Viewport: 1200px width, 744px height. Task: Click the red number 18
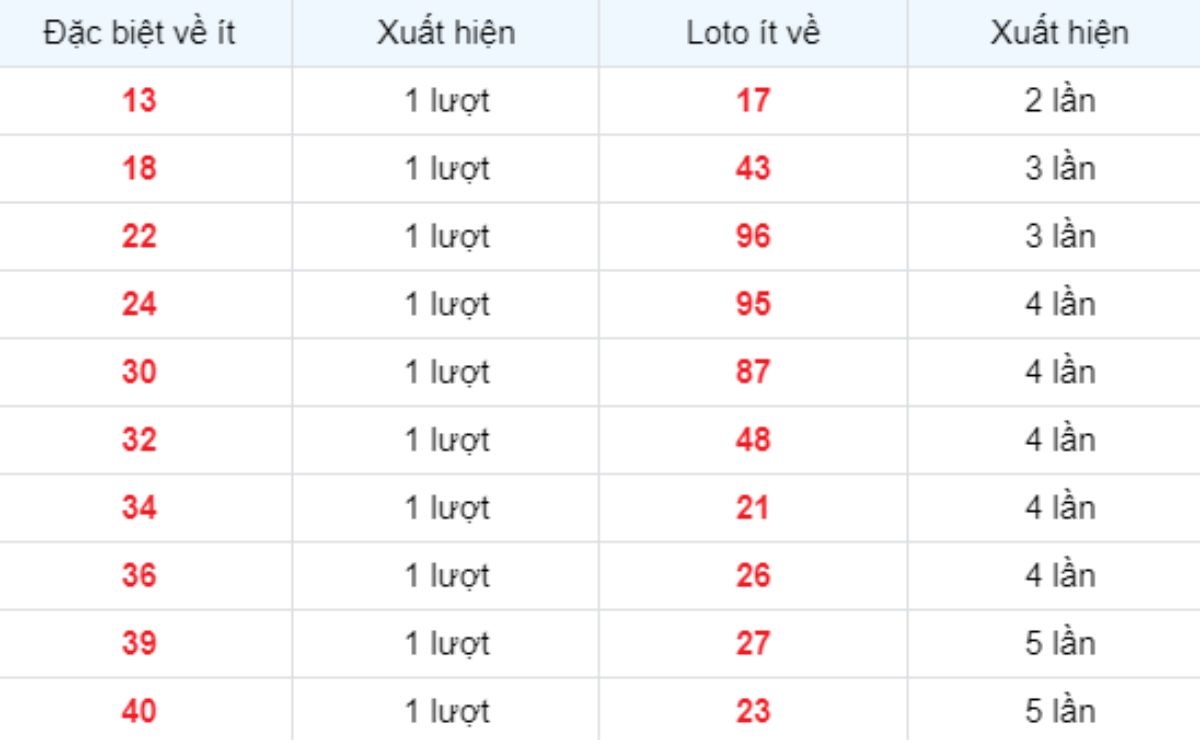coord(139,169)
